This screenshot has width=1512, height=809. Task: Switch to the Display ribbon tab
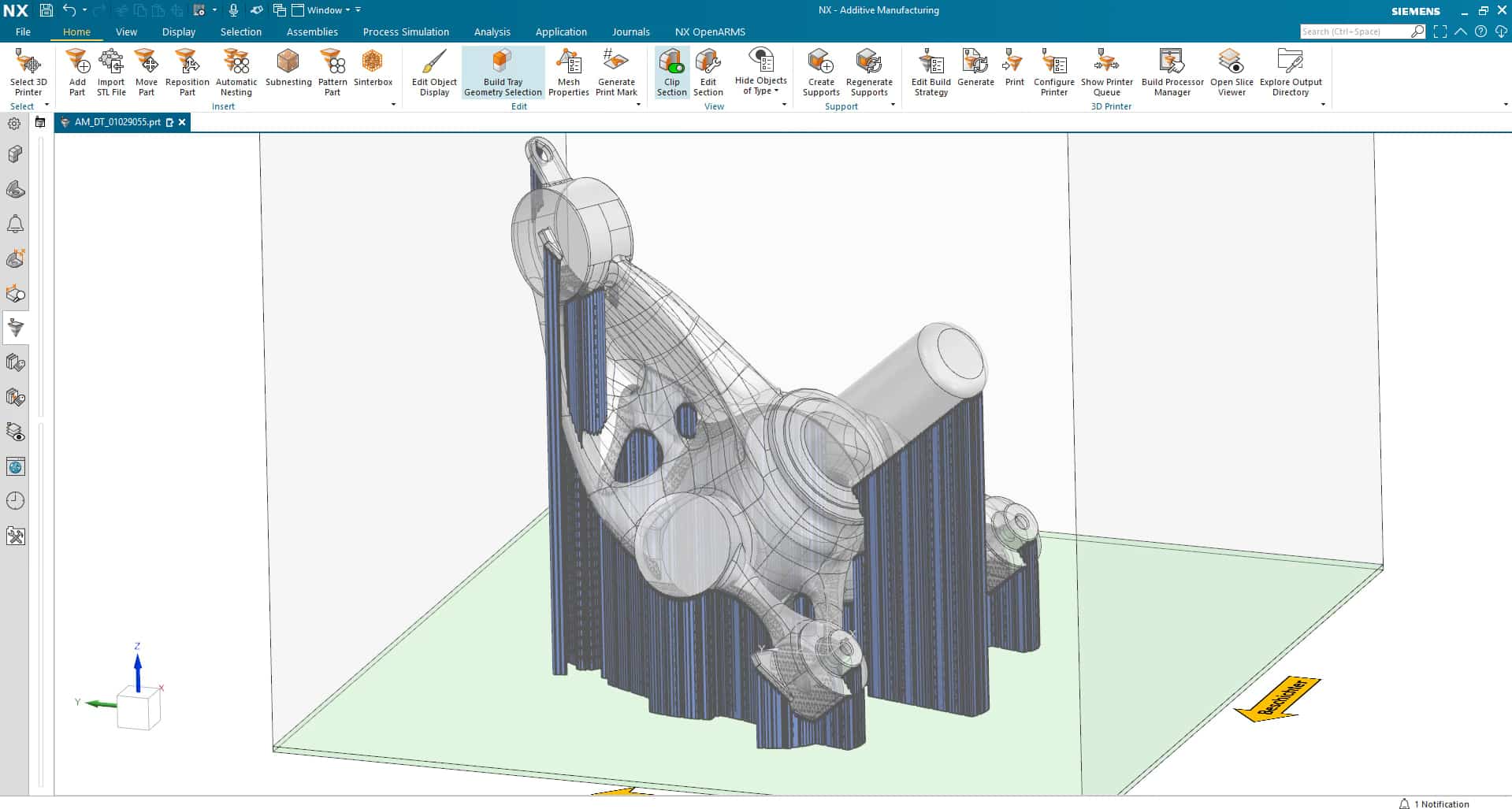179,32
